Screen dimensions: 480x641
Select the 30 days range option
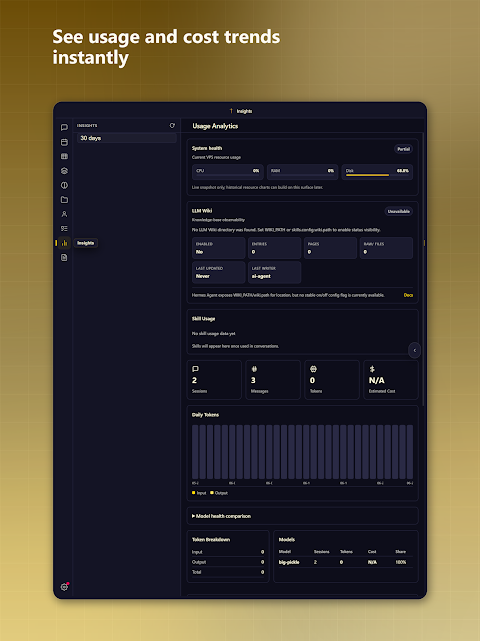[x=127, y=138]
